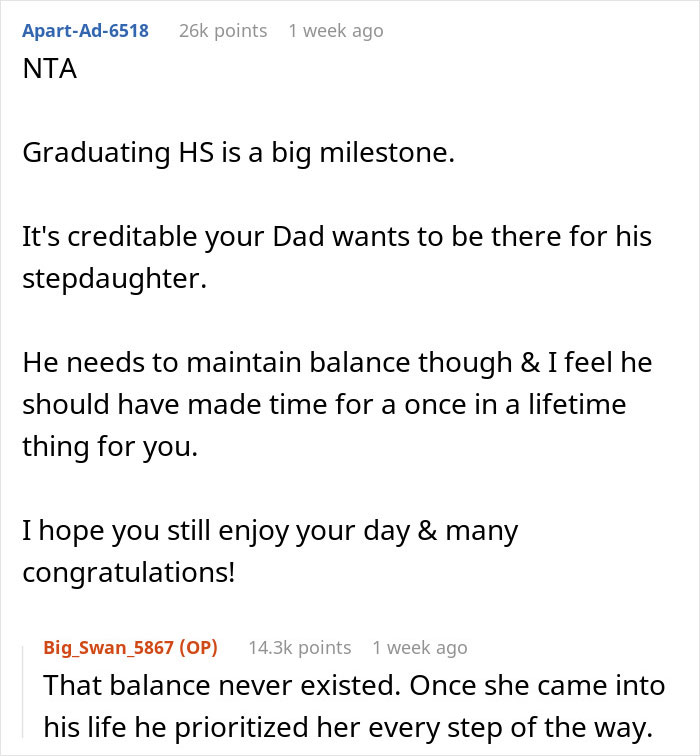Click the "Graduating HS is a big milestone" line
Viewport: 700px width, 756px height.
coord(238,153)
